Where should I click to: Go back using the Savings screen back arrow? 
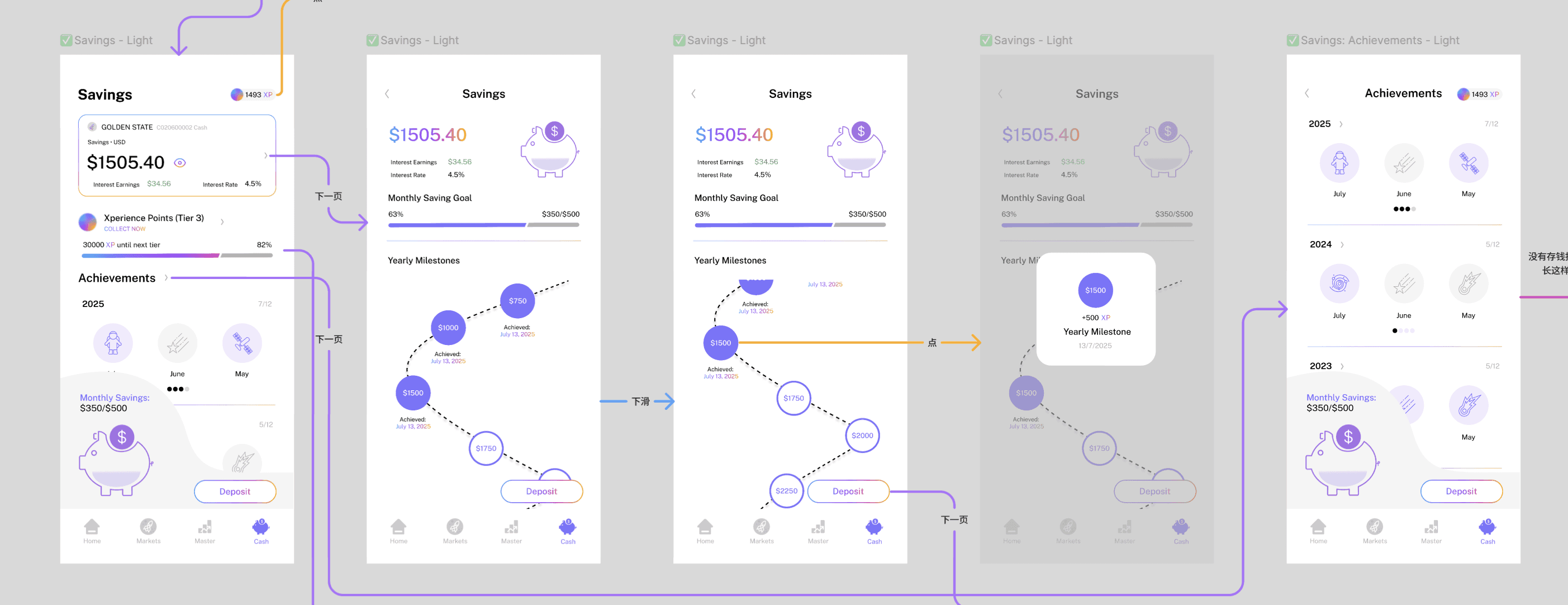387,93
